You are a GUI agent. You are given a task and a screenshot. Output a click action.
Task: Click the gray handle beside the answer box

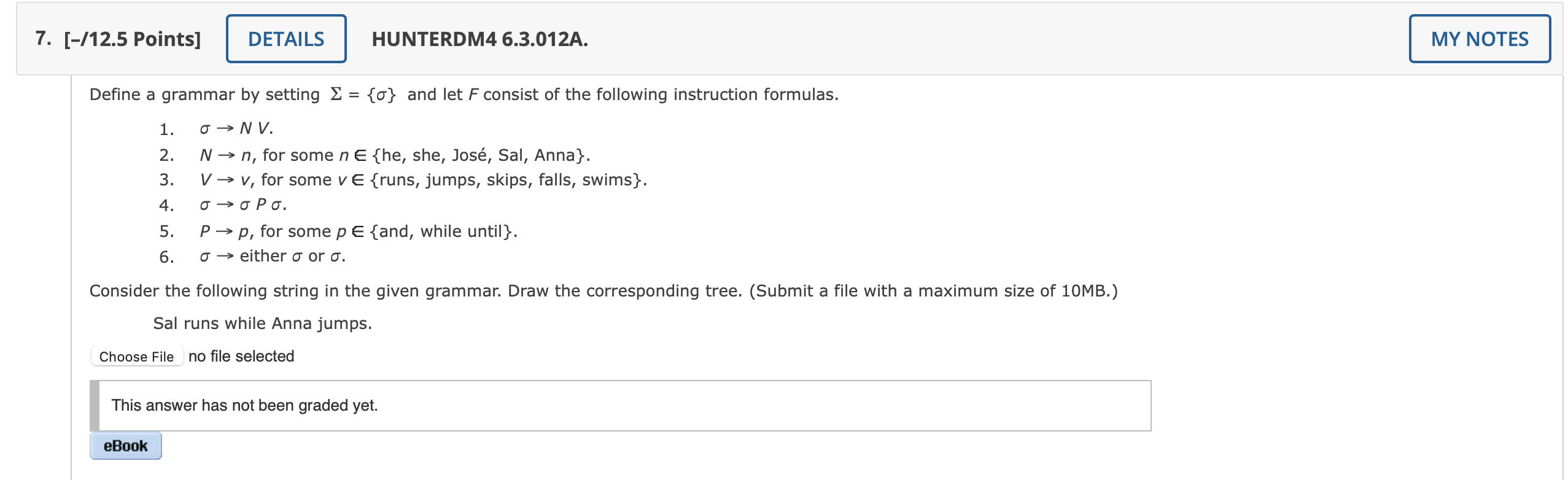tap(95, 405)
